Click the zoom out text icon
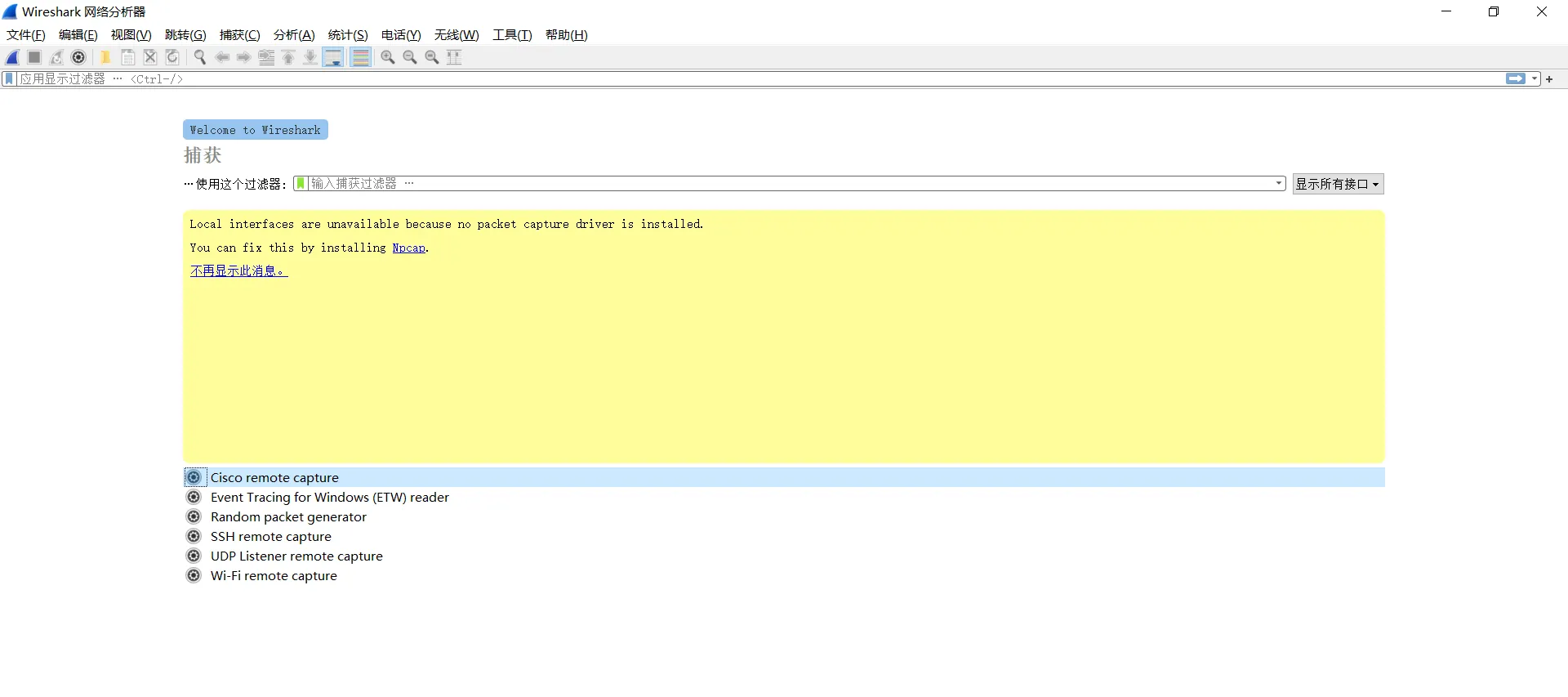This screenshot has width=1568, height=697. (410, 57)
